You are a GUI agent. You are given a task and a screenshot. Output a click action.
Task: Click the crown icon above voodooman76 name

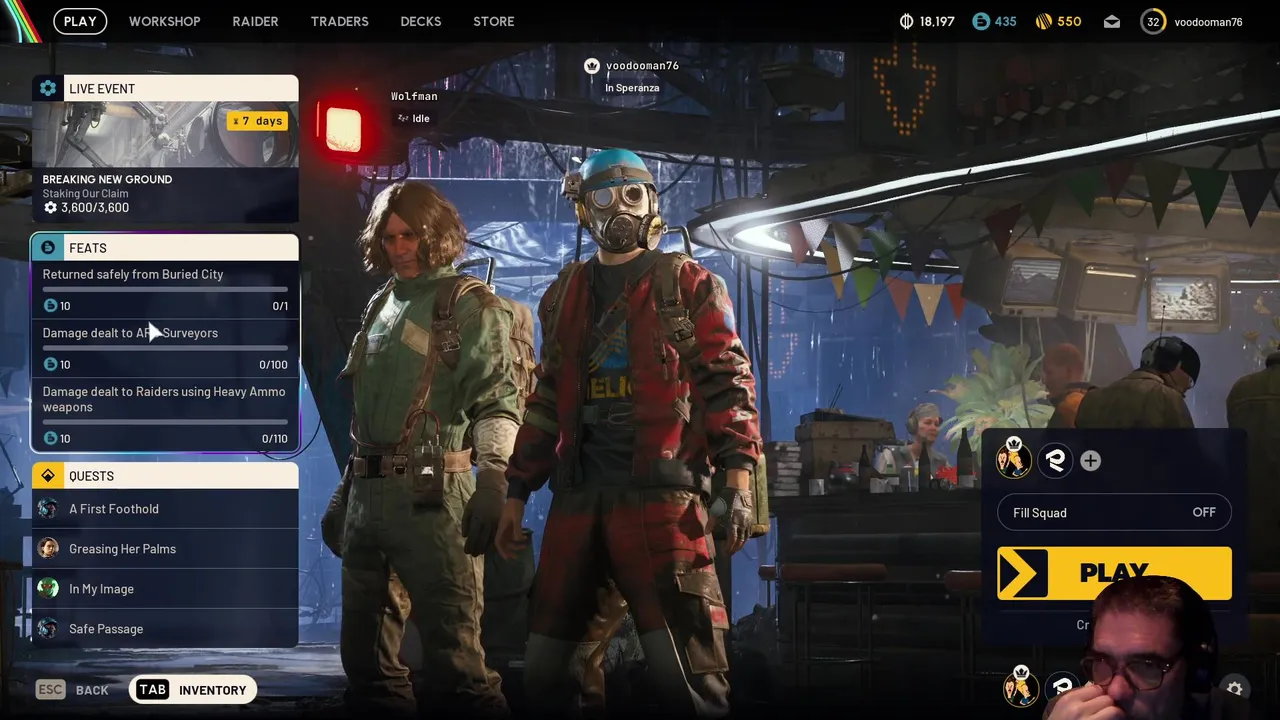592,66
